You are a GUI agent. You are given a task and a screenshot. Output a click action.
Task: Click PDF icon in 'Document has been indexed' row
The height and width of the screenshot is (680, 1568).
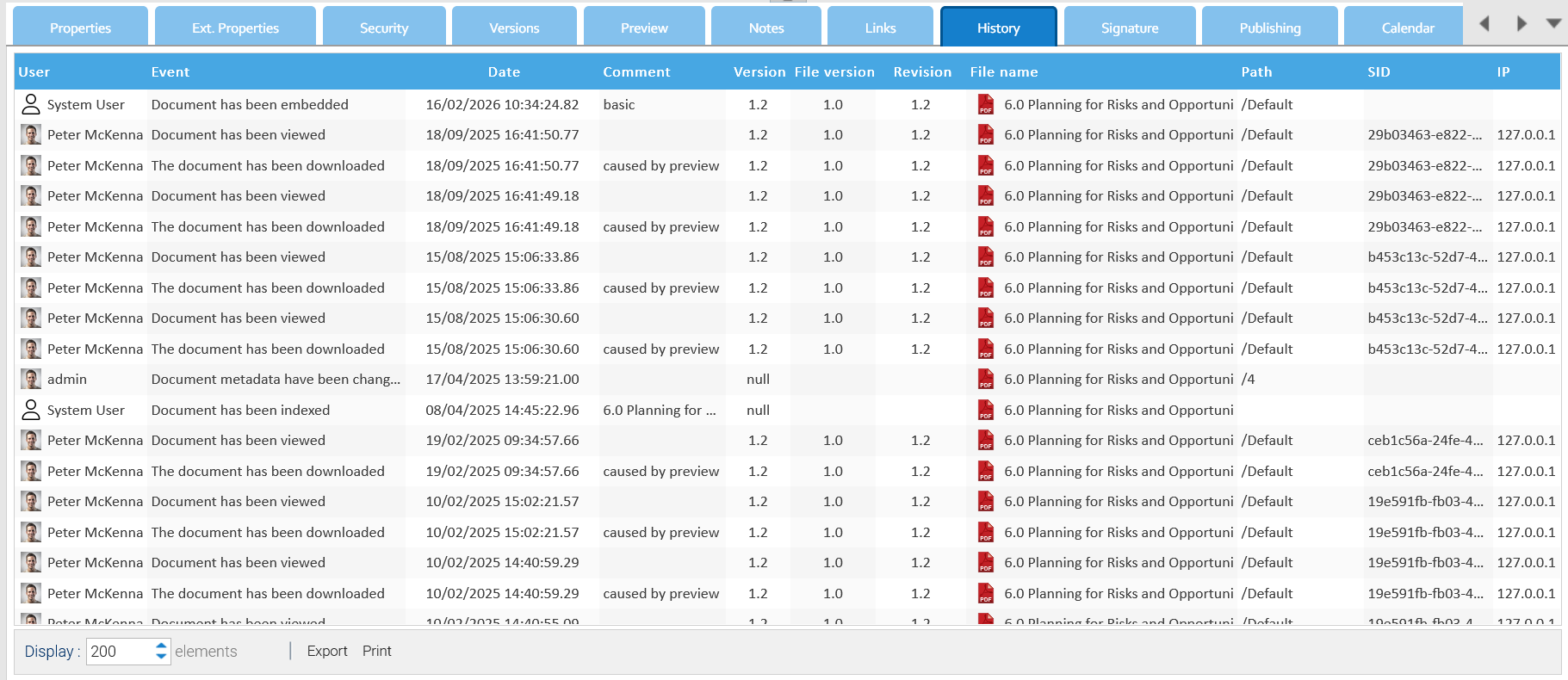pyautogui.click(x=986, y=410)
